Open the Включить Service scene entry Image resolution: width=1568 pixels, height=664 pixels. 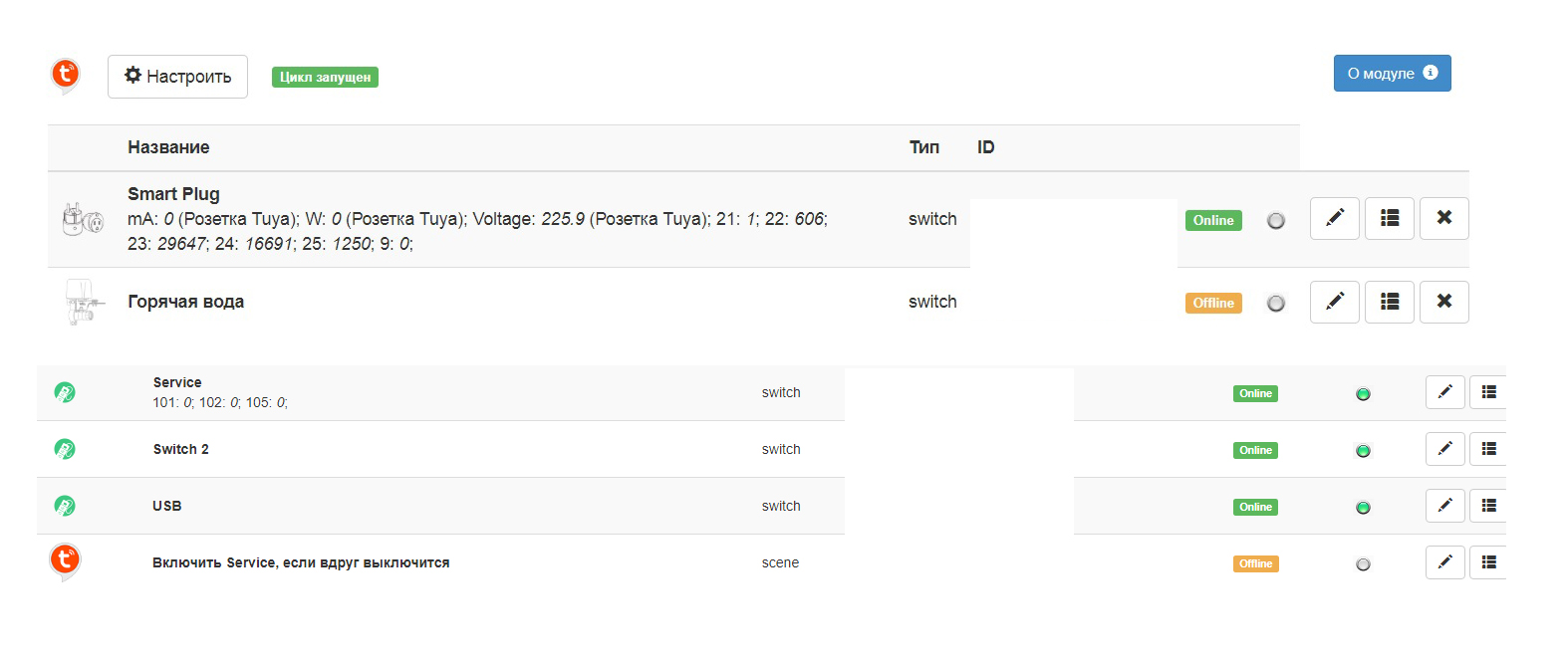[x=301, y=563]
